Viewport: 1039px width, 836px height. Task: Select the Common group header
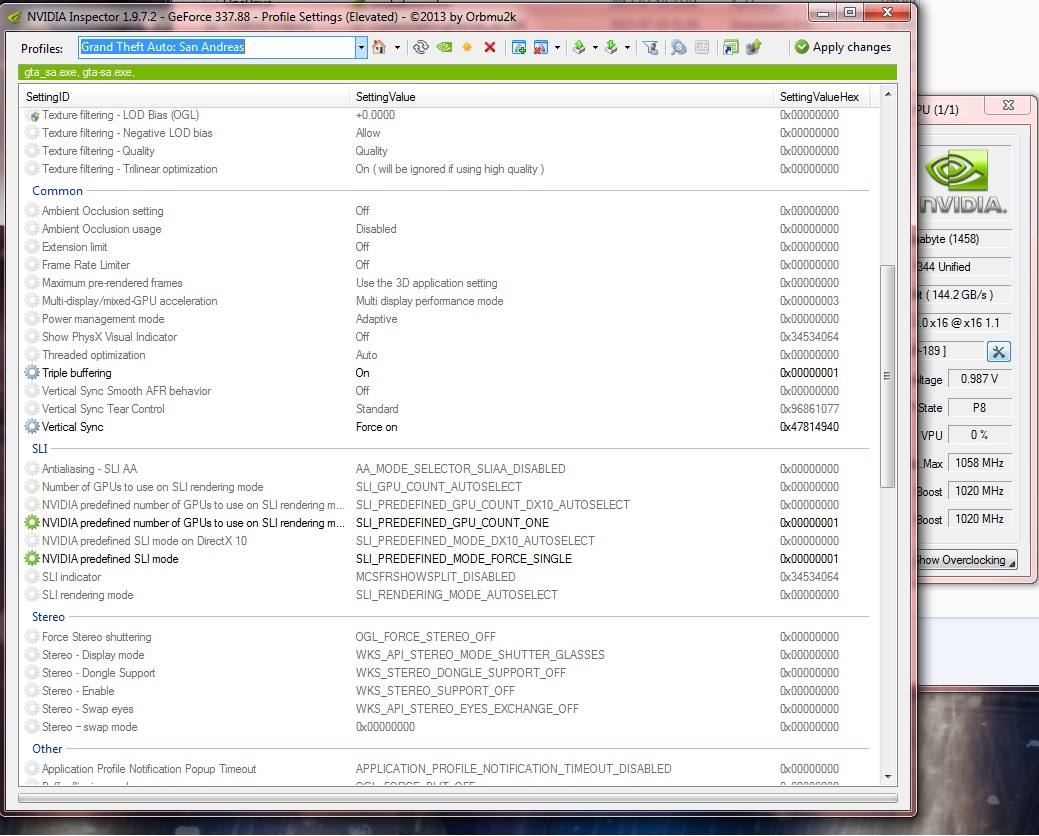[58, 191]
